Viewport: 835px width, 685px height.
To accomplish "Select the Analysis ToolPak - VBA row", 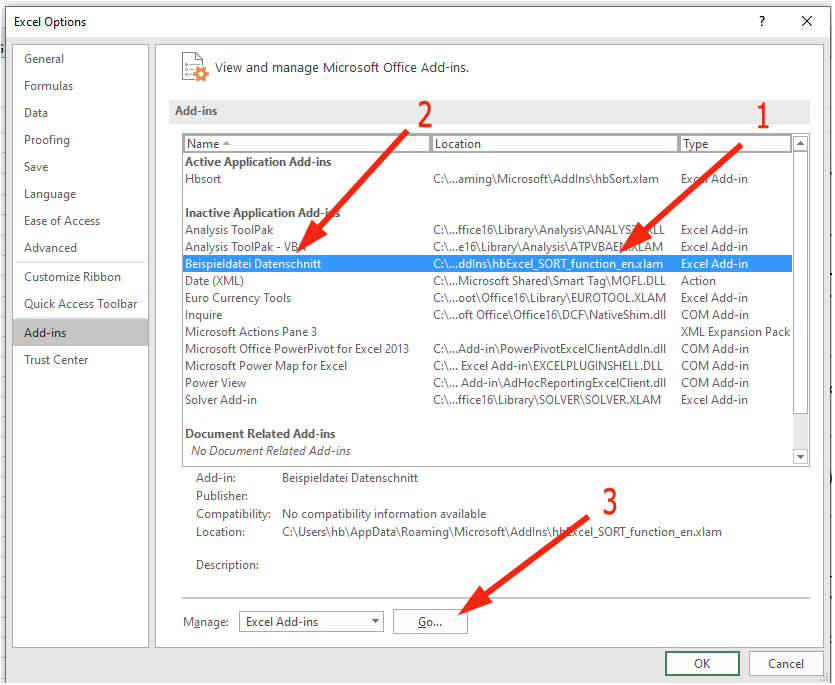I will coord(487,247).
